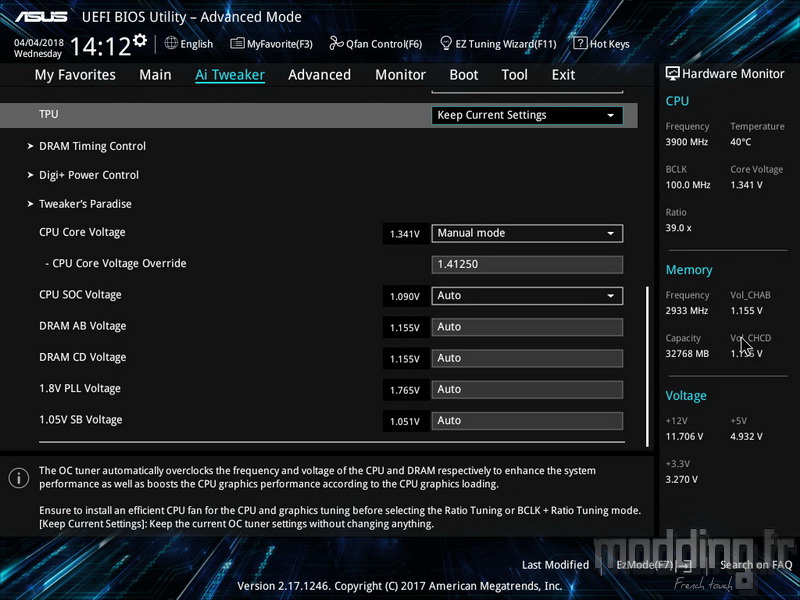This screenshot has width=800, height=600.
Task: Click the Version 2.17.1246 copyright text
Action: coord(399,586)
